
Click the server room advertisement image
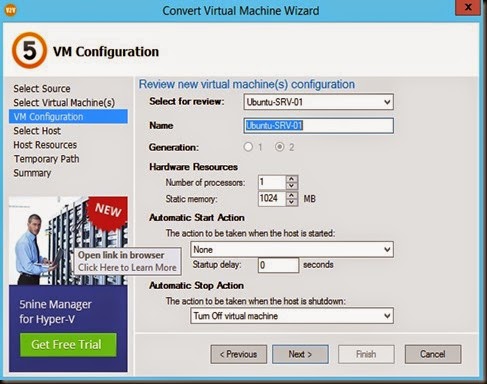coord(68,241)
